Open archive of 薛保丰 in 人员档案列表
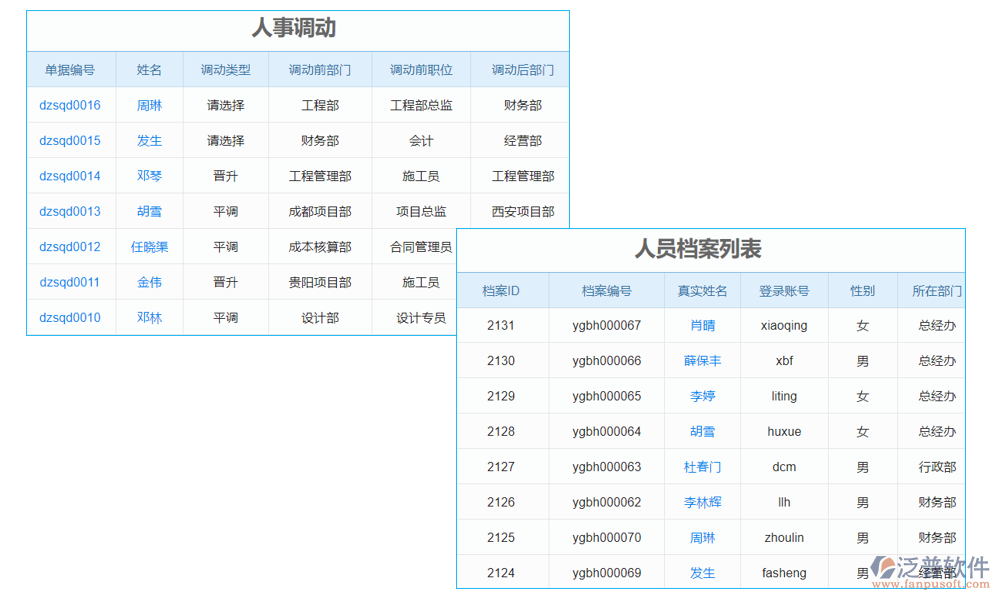 pos(702,360)
